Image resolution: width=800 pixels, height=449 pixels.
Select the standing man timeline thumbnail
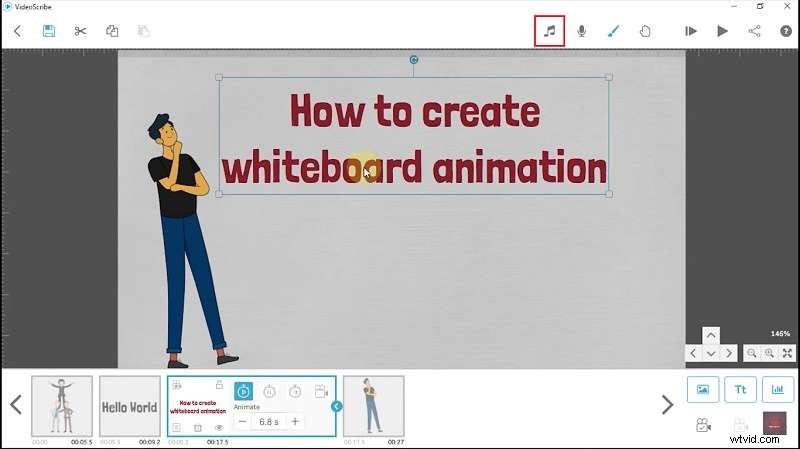click(x=373, y=406)
